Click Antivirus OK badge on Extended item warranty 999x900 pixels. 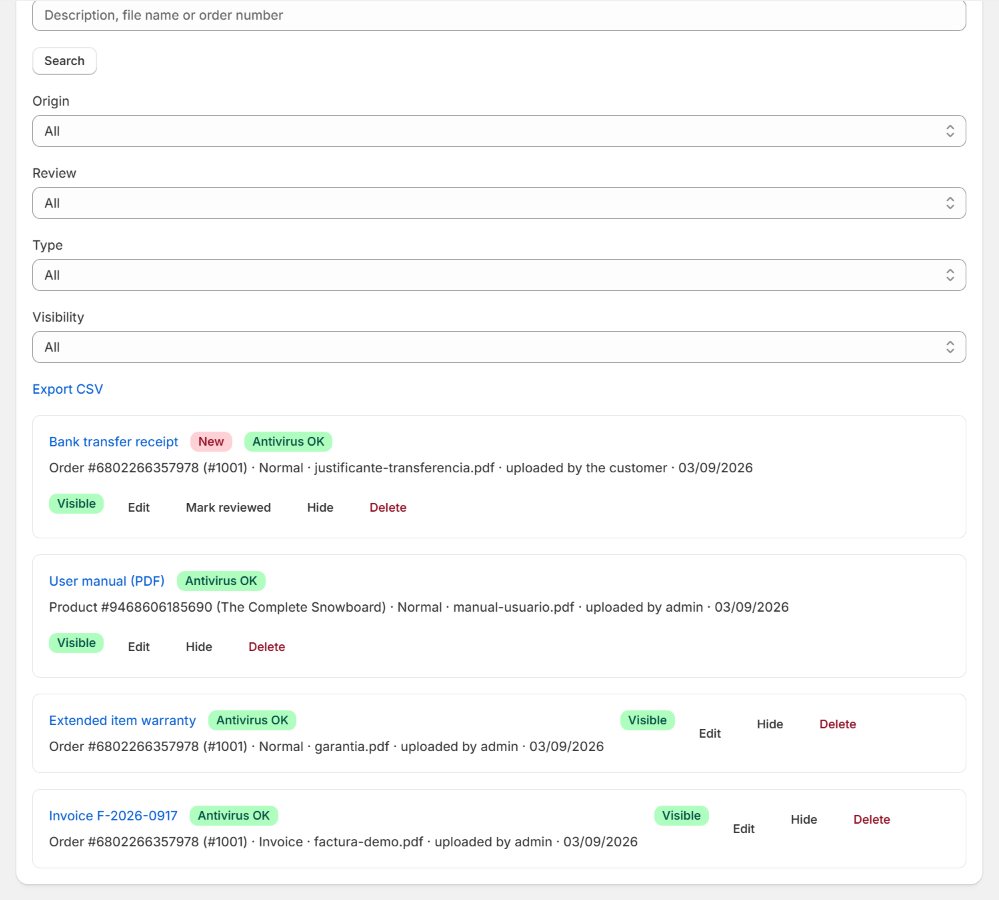coord(252,721)
